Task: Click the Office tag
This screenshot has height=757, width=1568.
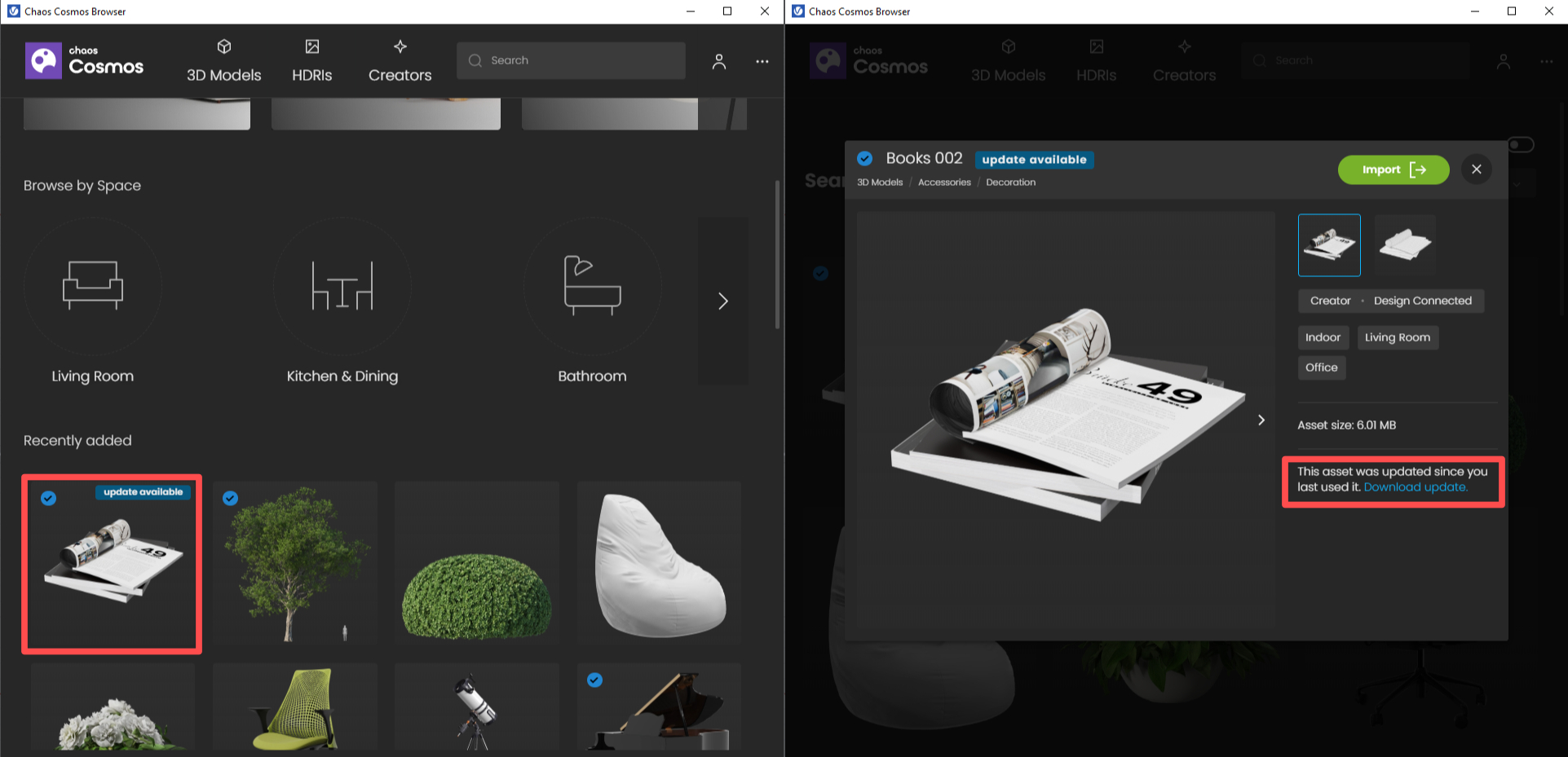Action: [1321, 367]
